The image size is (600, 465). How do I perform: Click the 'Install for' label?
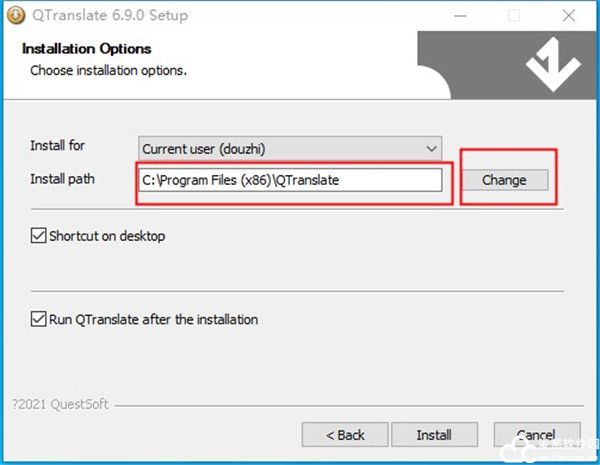pyautogui.click(x=58, y=146)
